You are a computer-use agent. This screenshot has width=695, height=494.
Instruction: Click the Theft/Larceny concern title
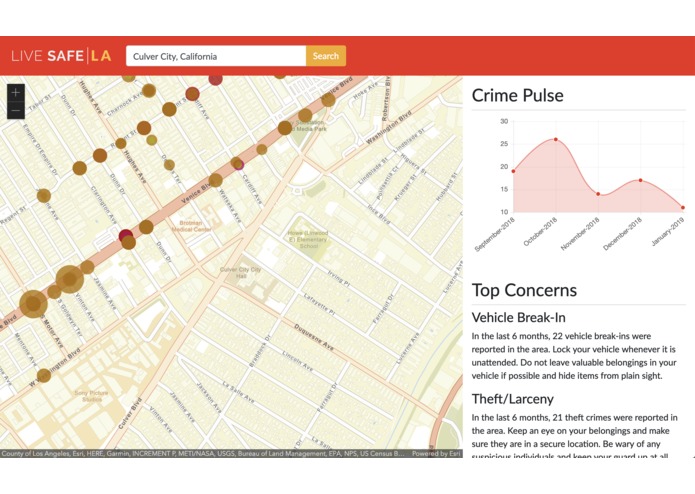pyautogui.click(x=512, y=399)
